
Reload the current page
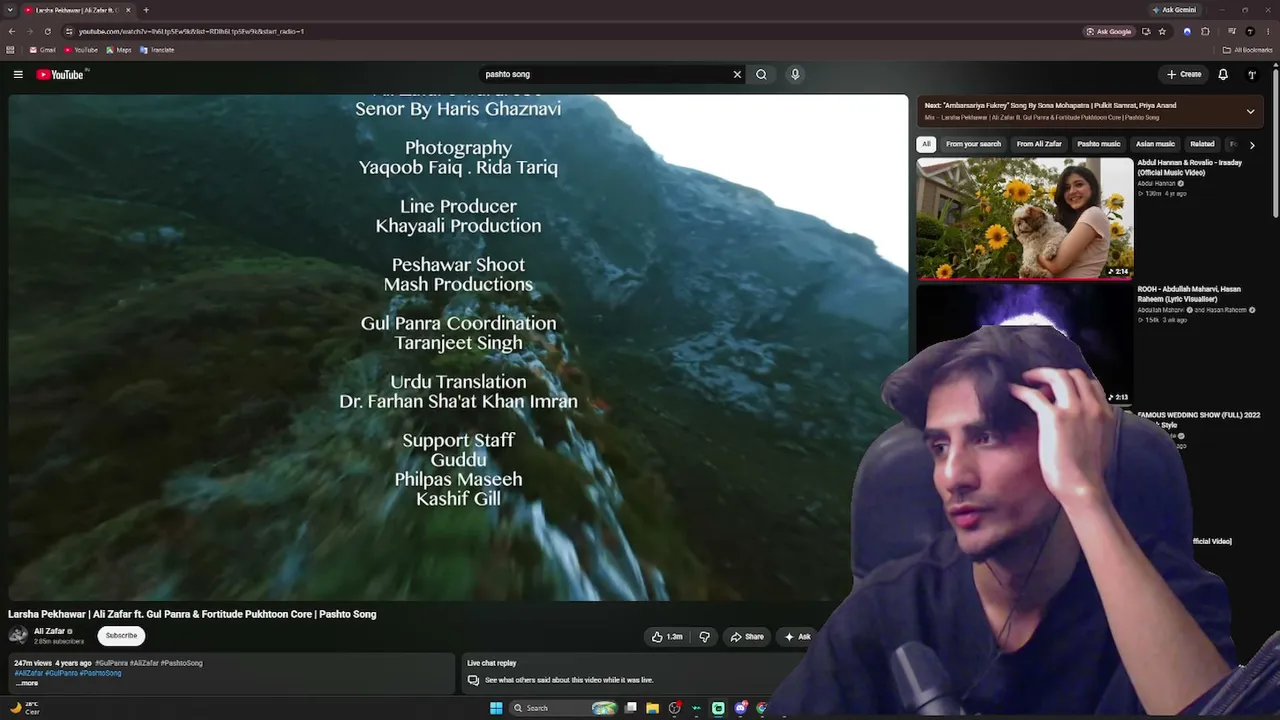pyautogui.click(x=47, y=31)
